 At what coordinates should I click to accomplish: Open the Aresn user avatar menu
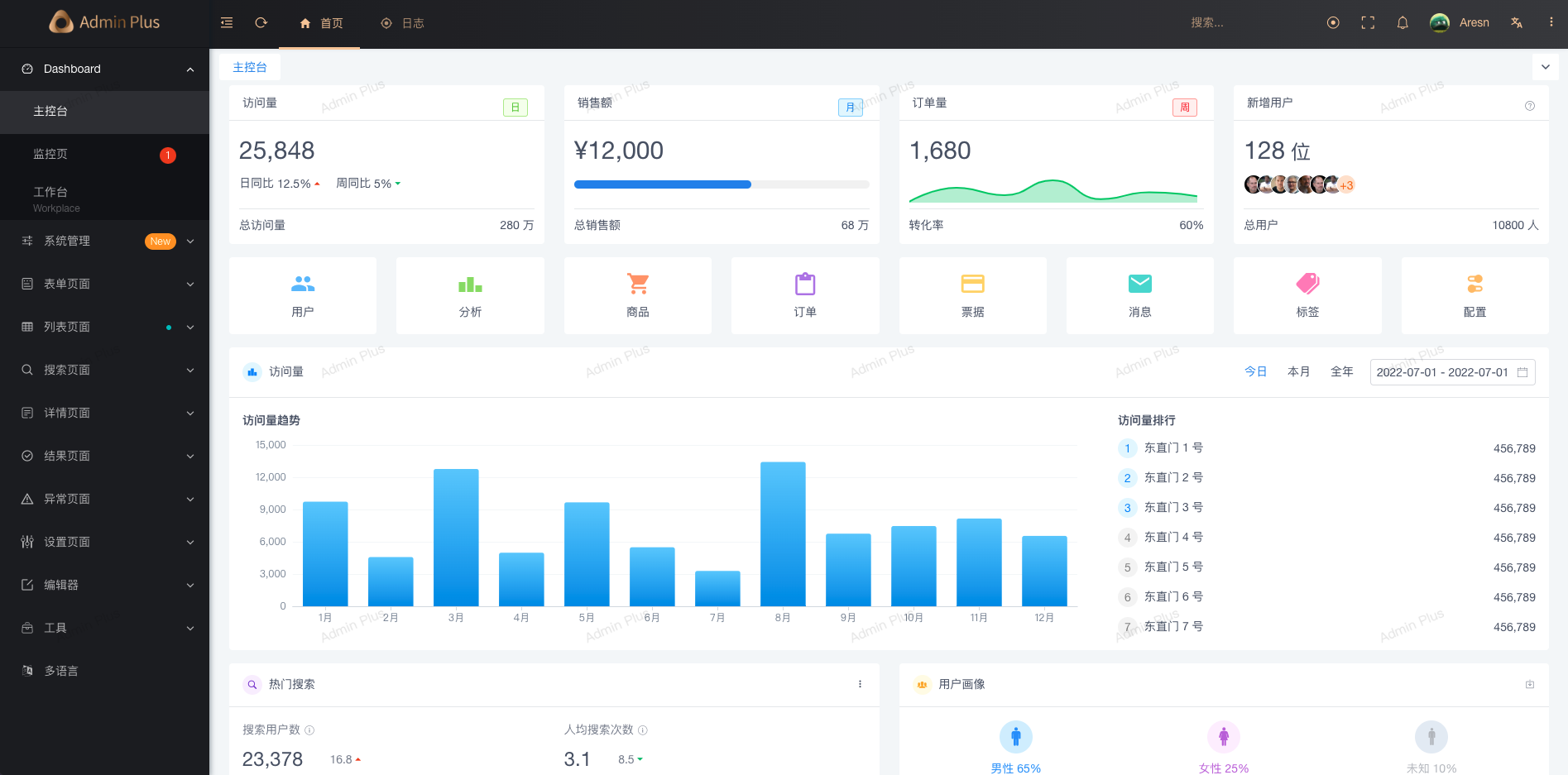1460,23
